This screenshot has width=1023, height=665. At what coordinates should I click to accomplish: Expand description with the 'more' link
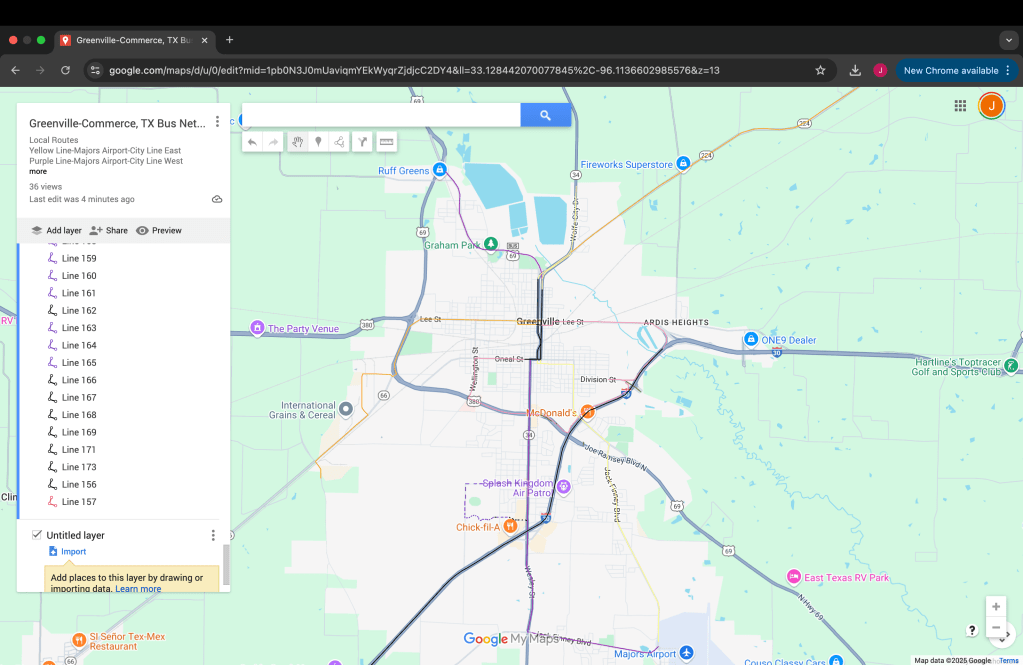(x=37, y=171)
